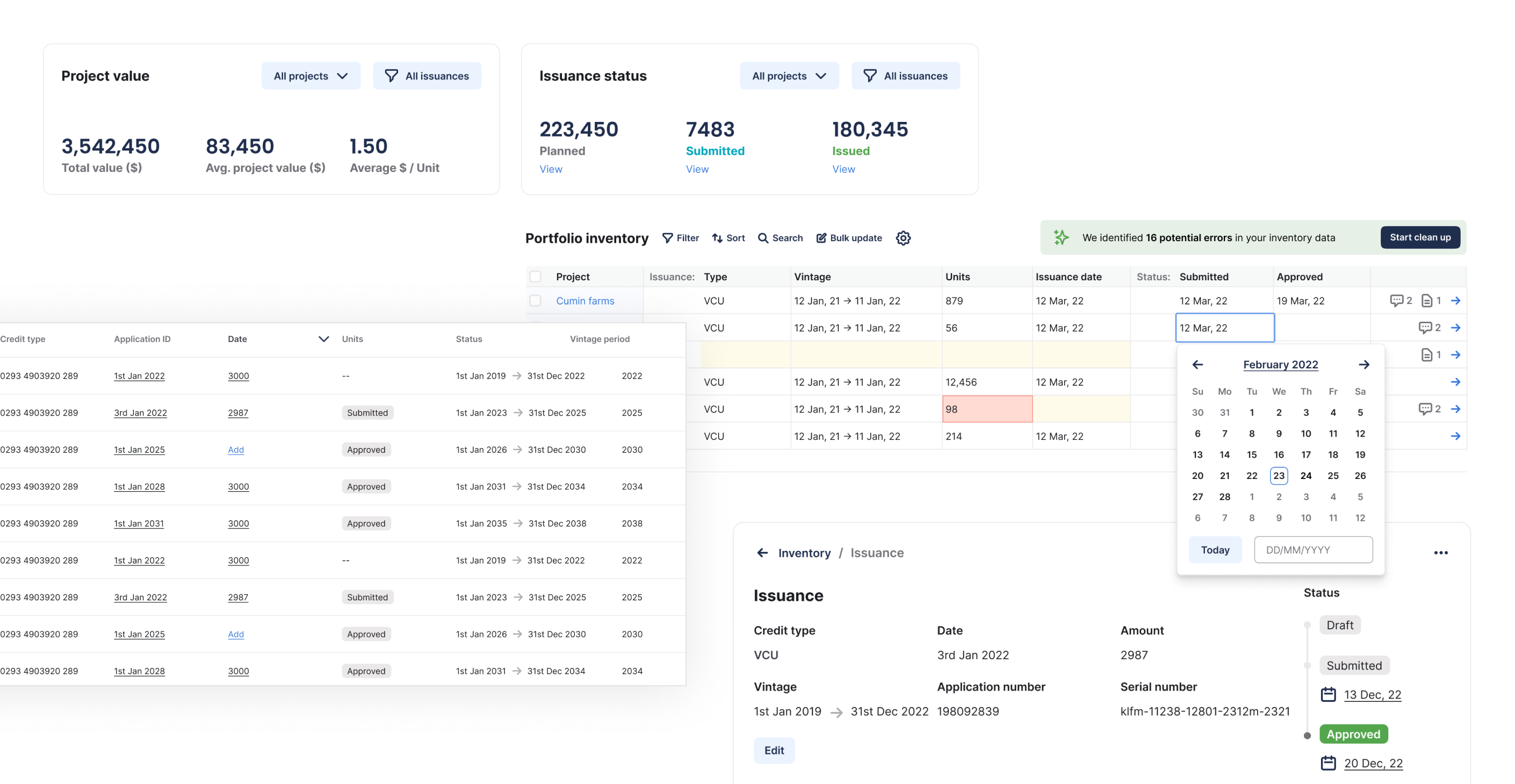Open the All projects dropdown for Issuance status
Viewport: 1515px width, 784px height.
click(x=789, y=75)
